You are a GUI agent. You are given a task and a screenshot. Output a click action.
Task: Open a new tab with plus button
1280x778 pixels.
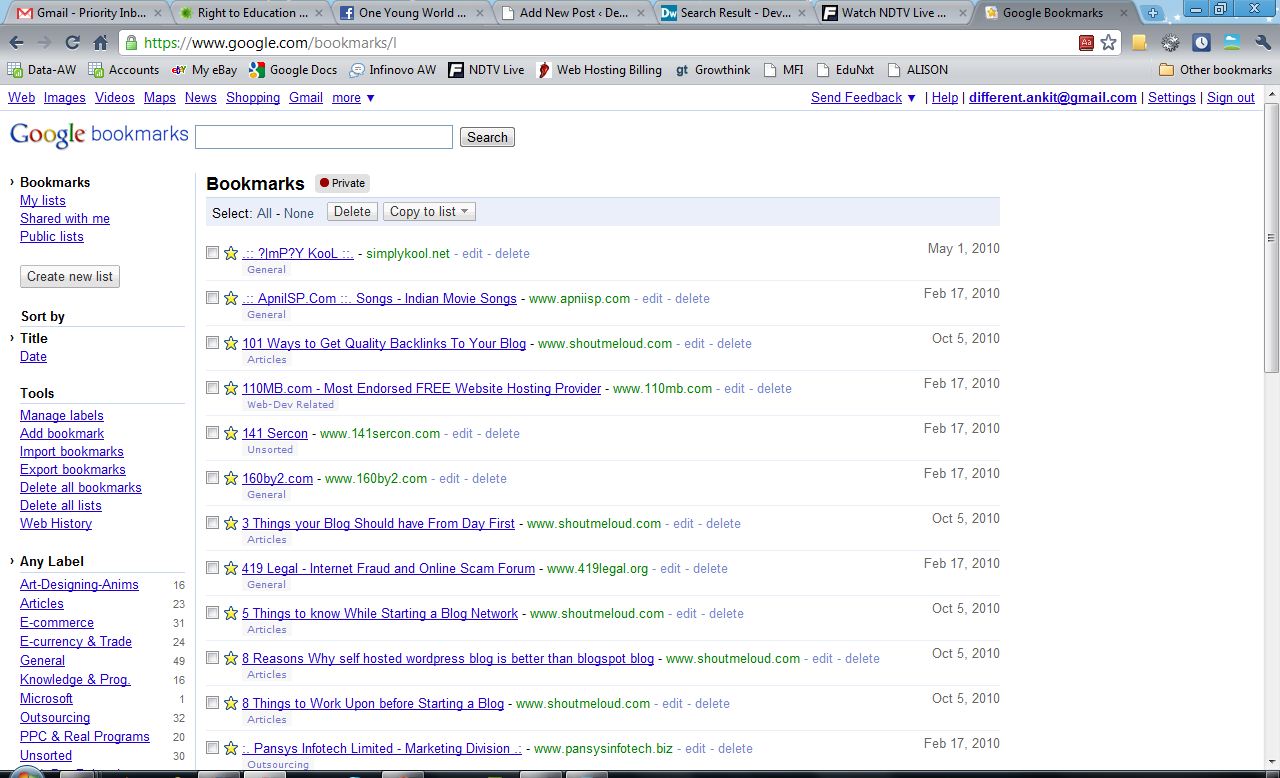tap(1153, 13)
